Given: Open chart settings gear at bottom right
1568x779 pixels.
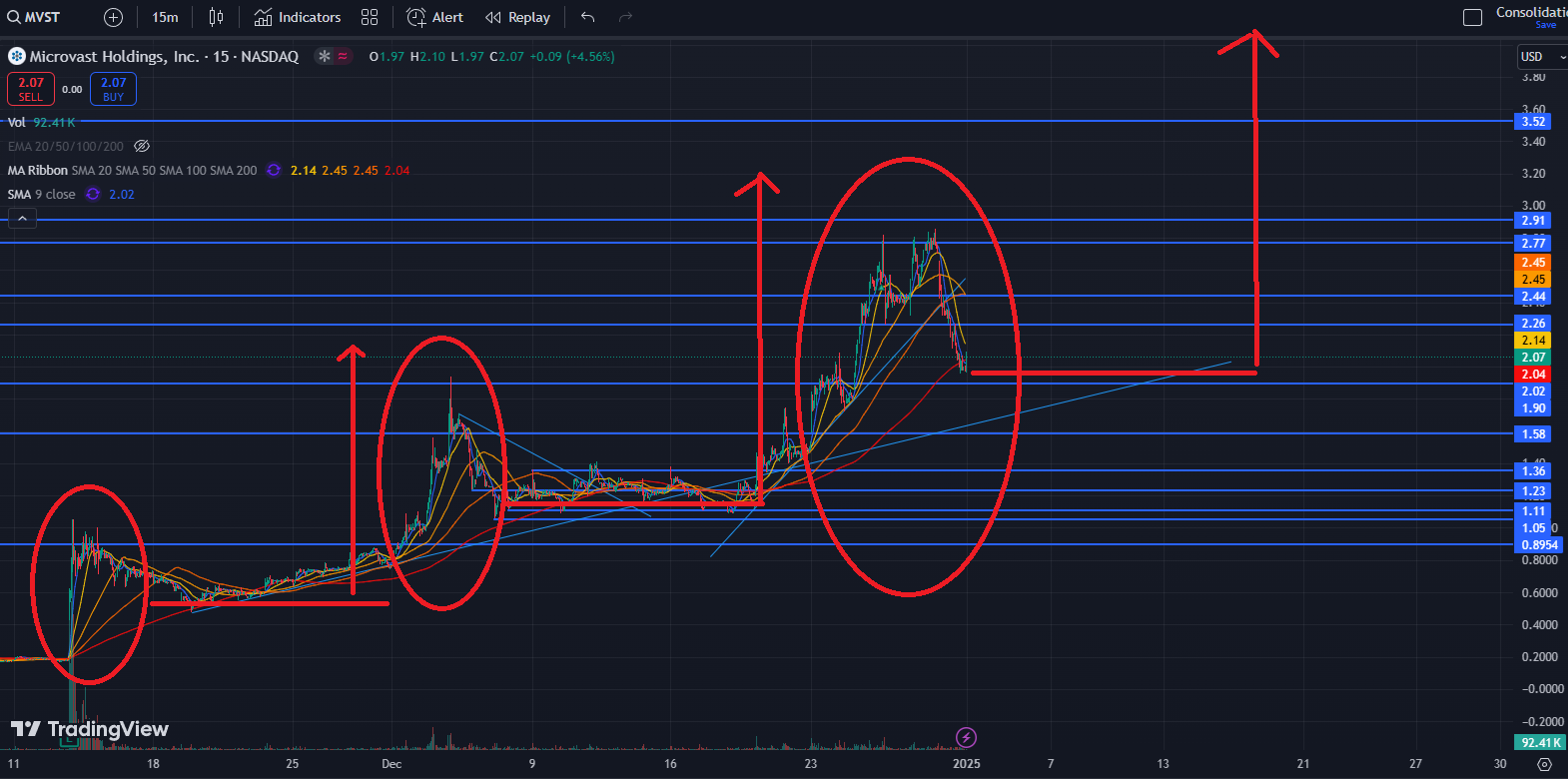Looking at the screenshot, I should pos(1544,764).
